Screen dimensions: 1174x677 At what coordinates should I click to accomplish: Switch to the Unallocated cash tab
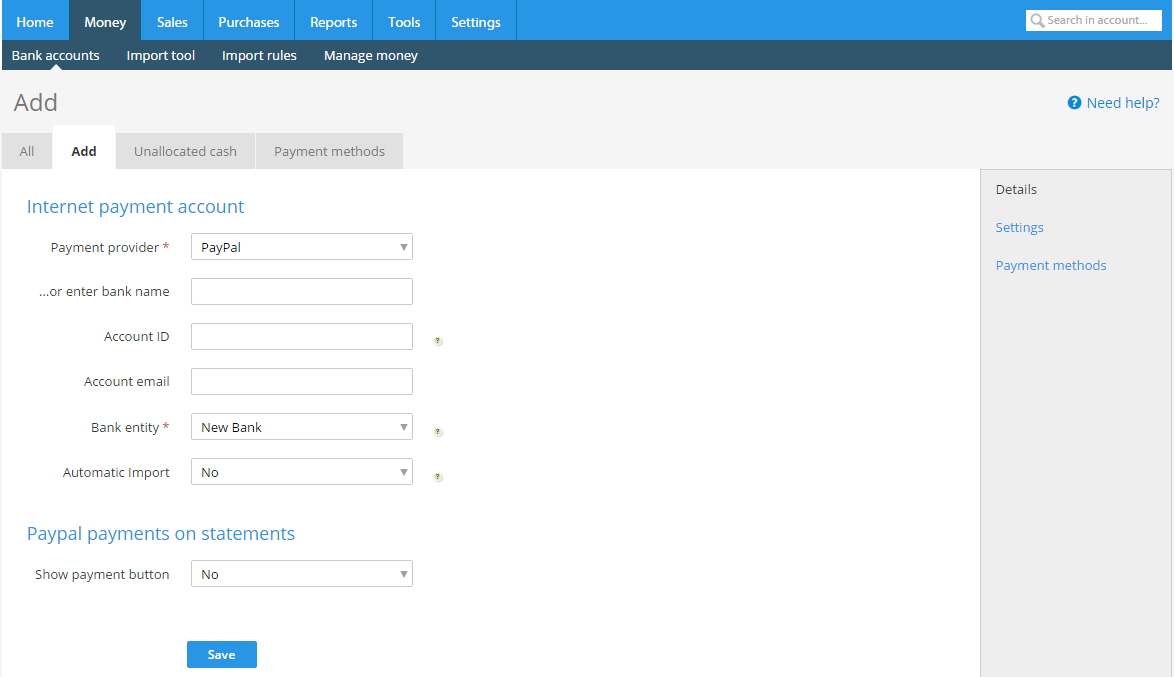[185, 152]
